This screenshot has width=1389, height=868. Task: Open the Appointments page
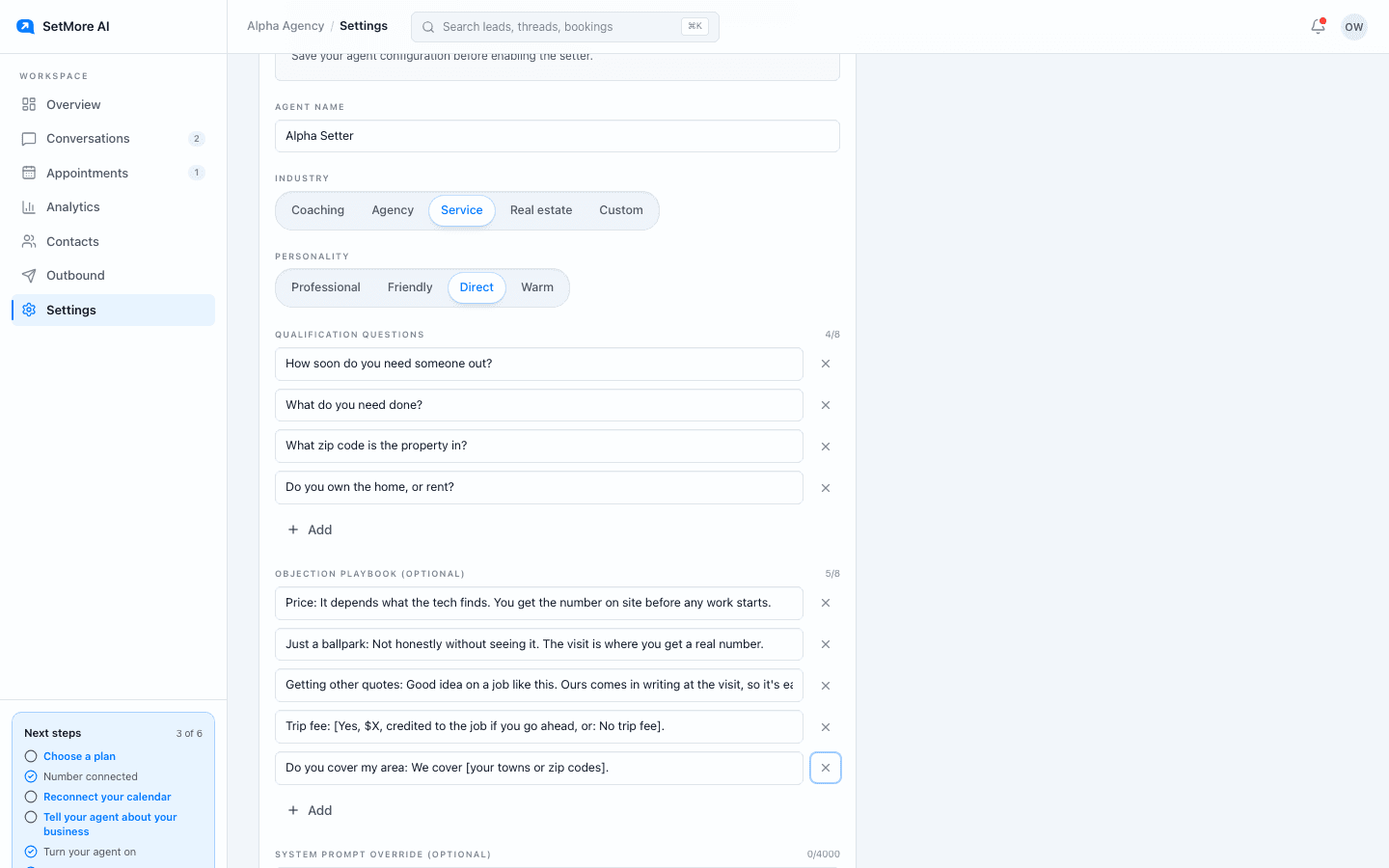113,173
